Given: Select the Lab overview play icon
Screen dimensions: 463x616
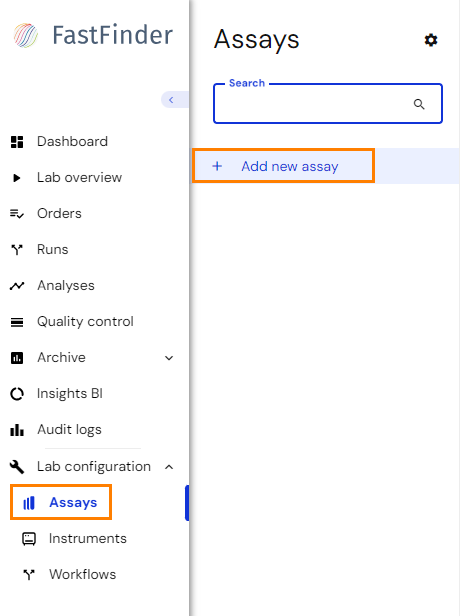Looking at the screenshot, I should 16,178.
